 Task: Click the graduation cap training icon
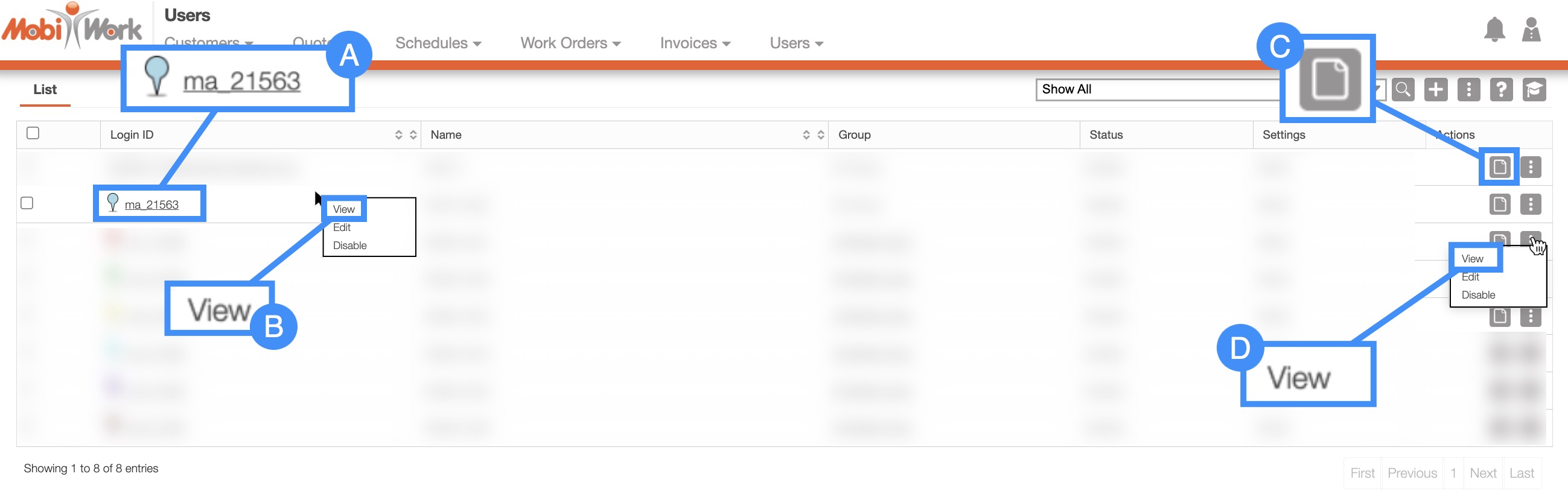1534,89
